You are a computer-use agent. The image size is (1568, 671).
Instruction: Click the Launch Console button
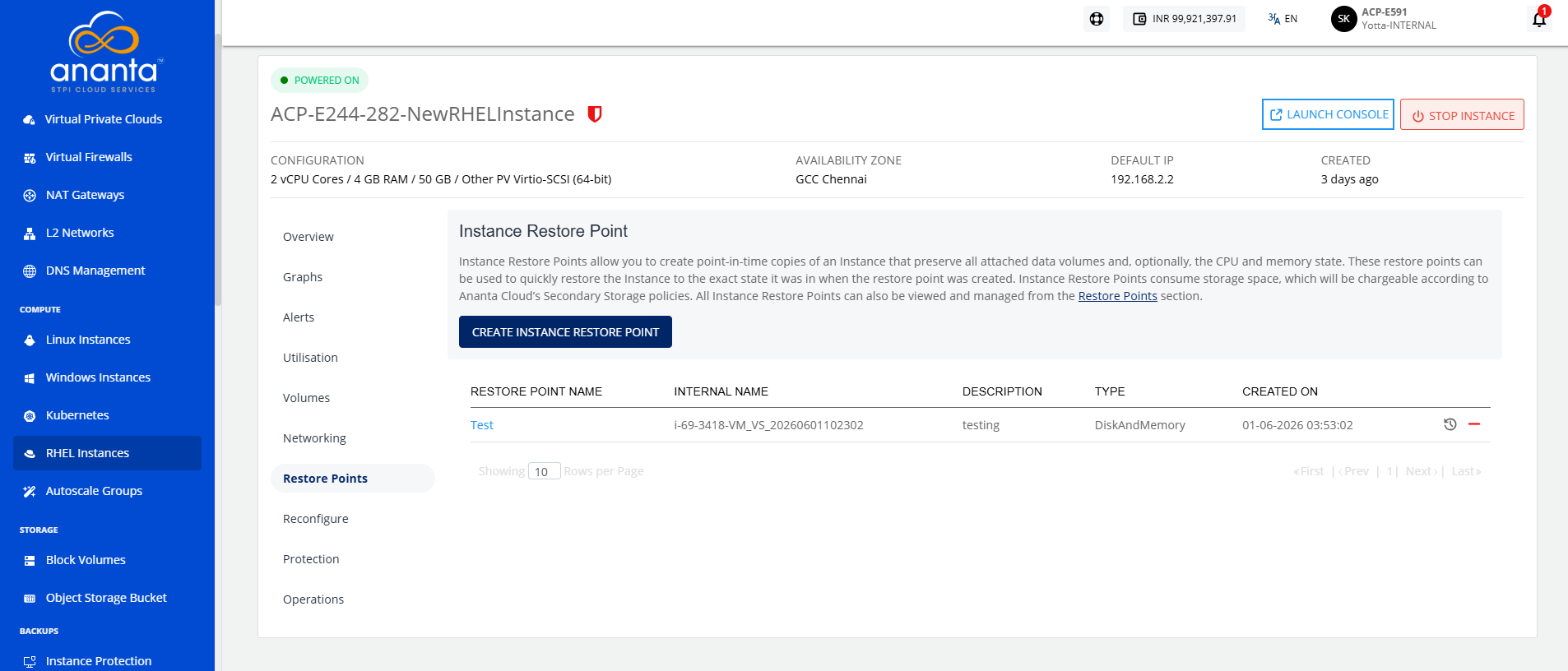click(x=1328, y=114)
